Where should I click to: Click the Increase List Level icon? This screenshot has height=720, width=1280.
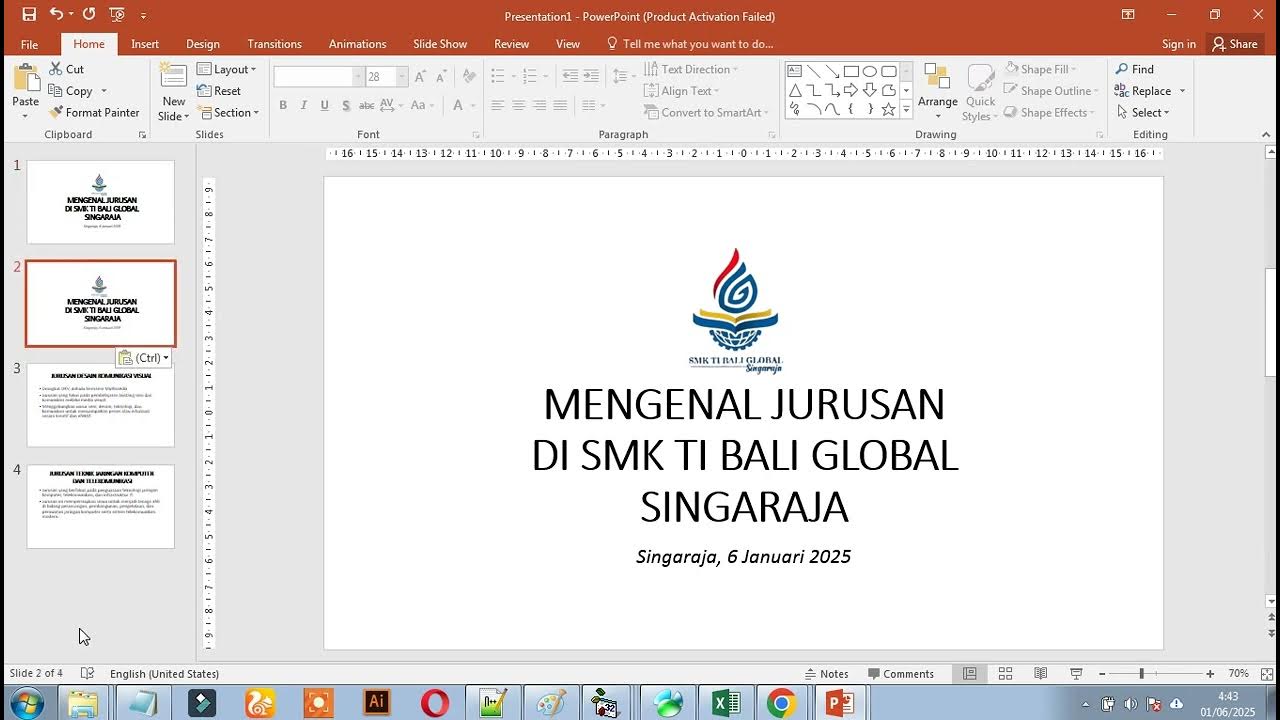pos(591,76)
